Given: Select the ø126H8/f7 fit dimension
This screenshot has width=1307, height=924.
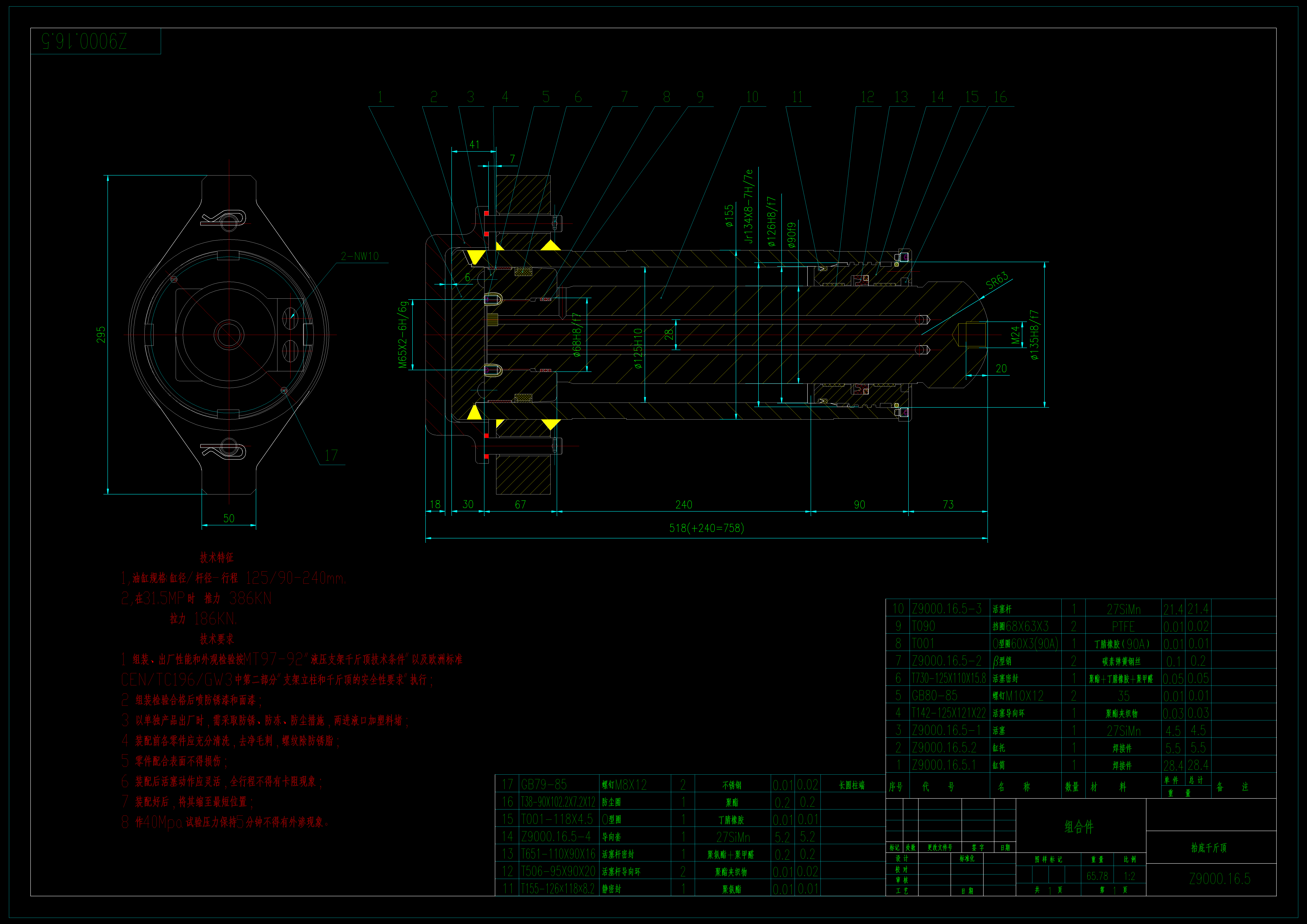Looking at the screenshot, I should [771, 221].
